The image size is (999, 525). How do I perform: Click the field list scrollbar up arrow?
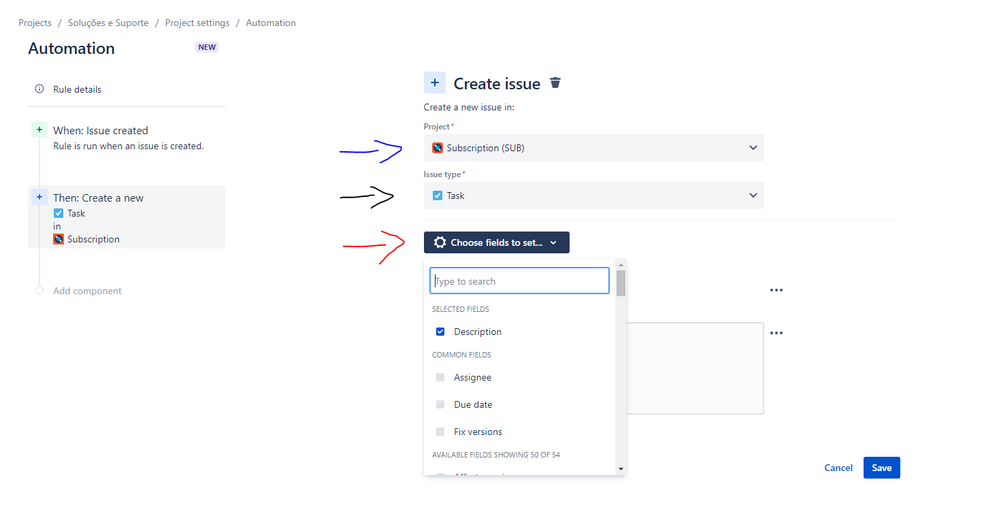coord(621,265)
